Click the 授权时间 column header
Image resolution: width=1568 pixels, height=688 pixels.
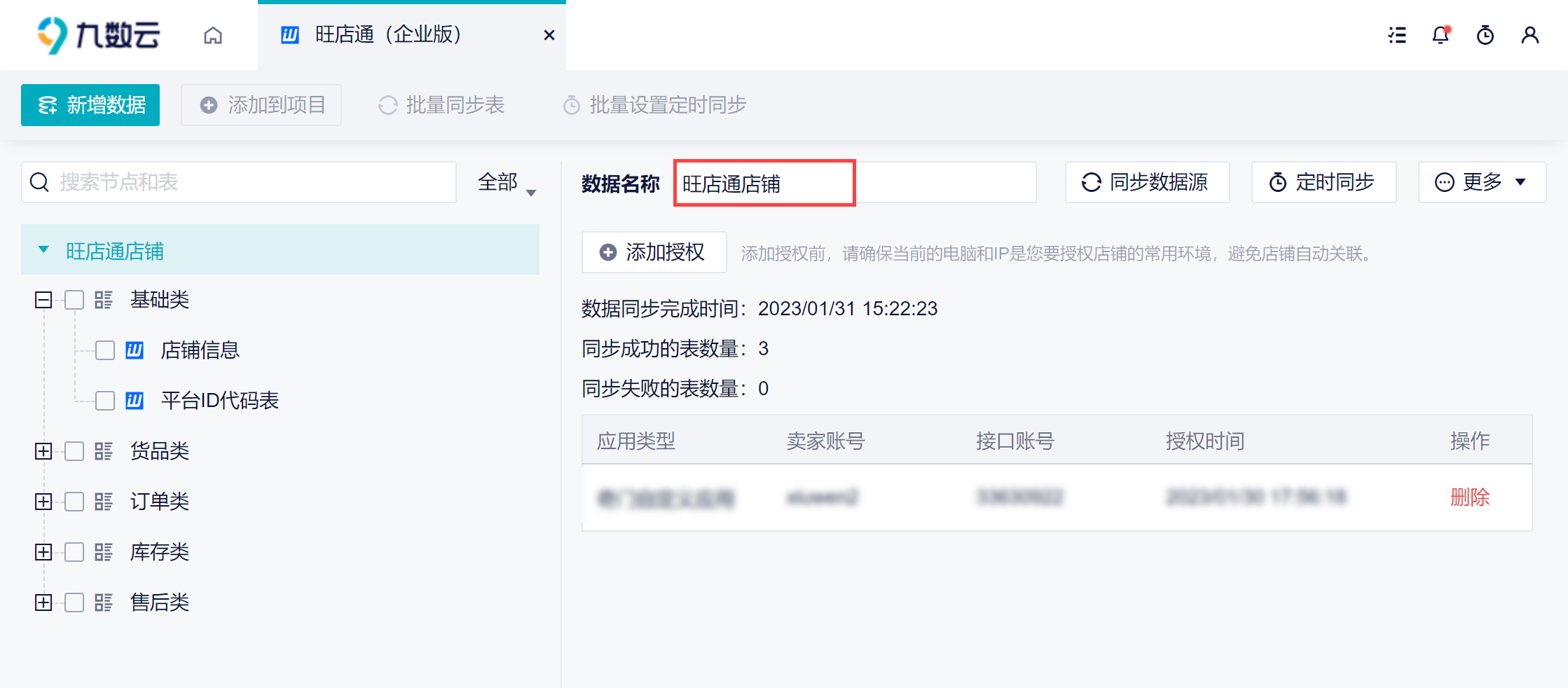(x=1205, y=441)
